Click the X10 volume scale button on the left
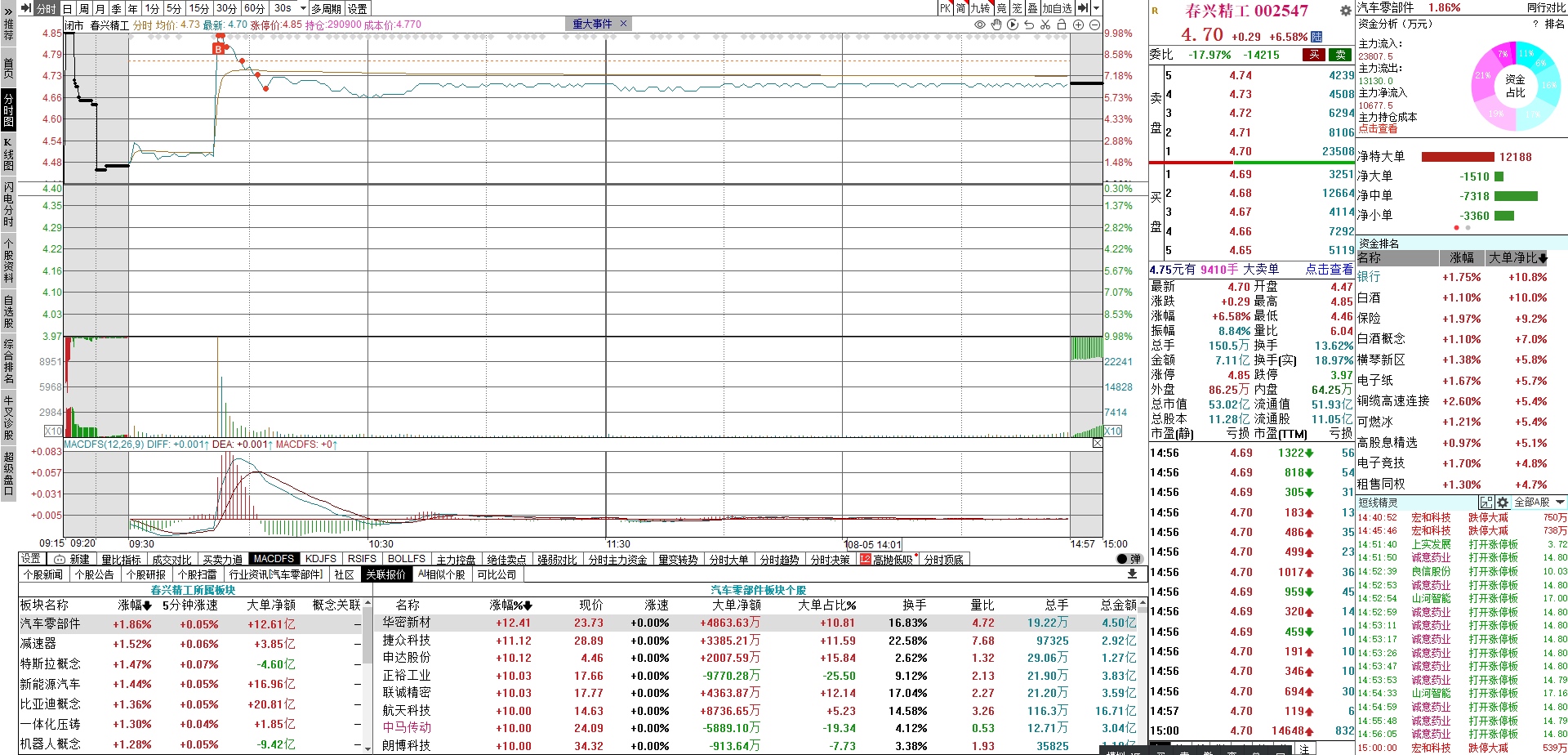The image size is (1568, 755). point(53,431)
